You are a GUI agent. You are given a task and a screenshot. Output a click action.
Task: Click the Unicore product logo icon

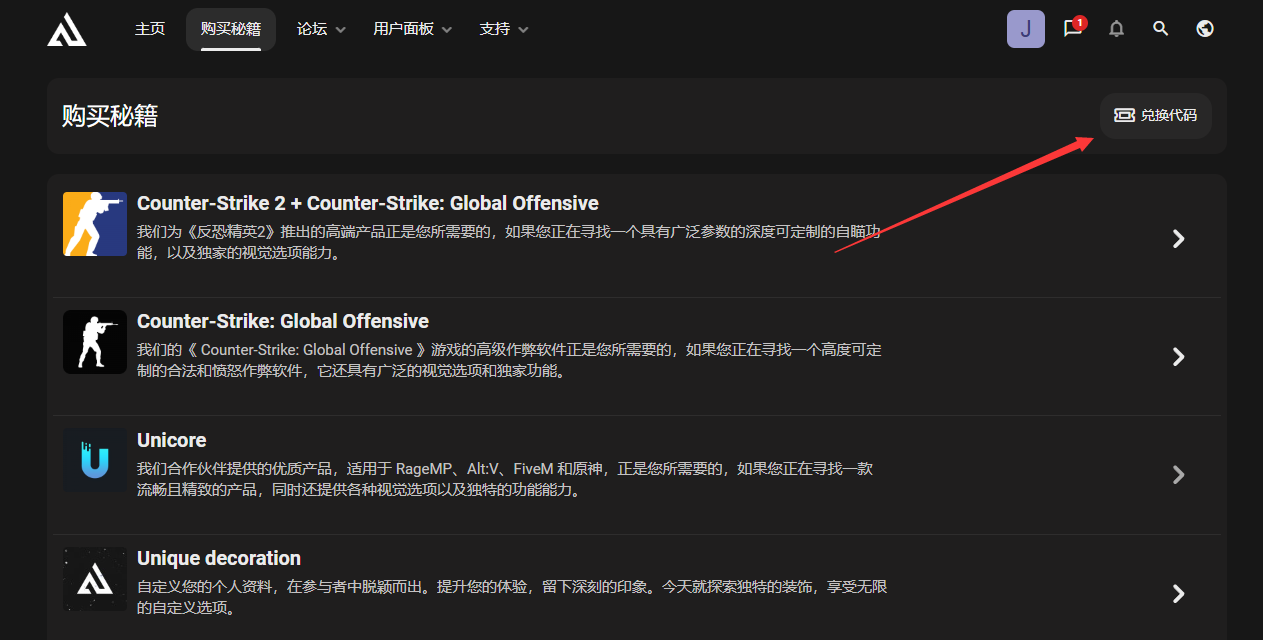coord(95,460)
